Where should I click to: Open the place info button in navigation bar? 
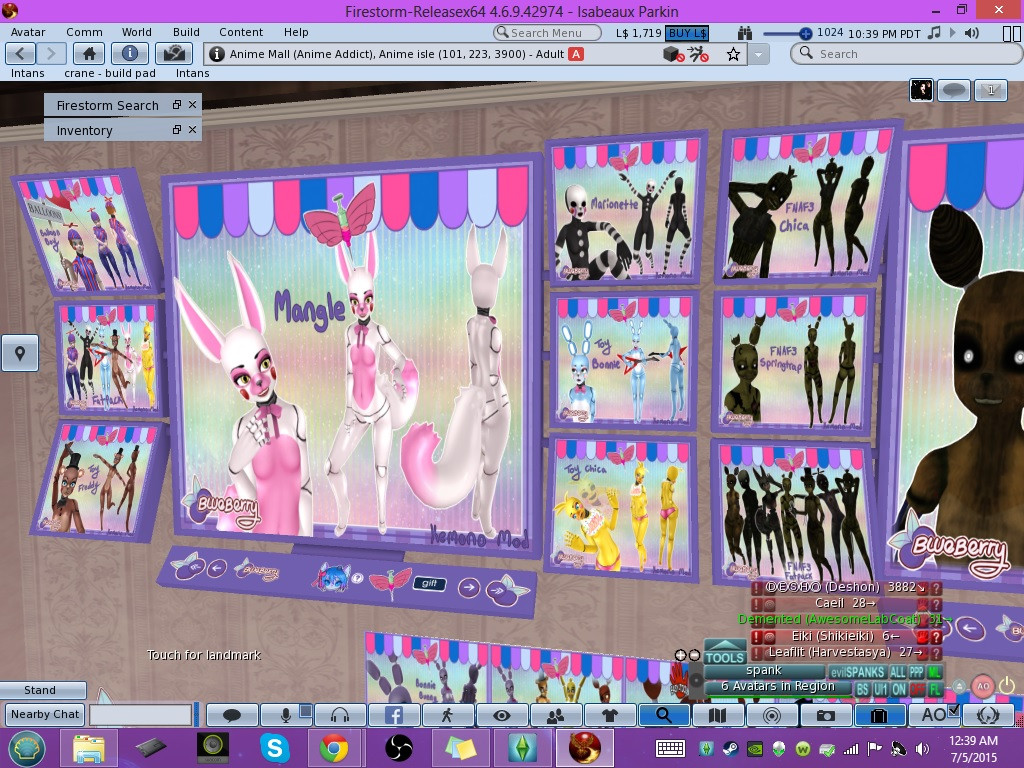click(130, 54)
